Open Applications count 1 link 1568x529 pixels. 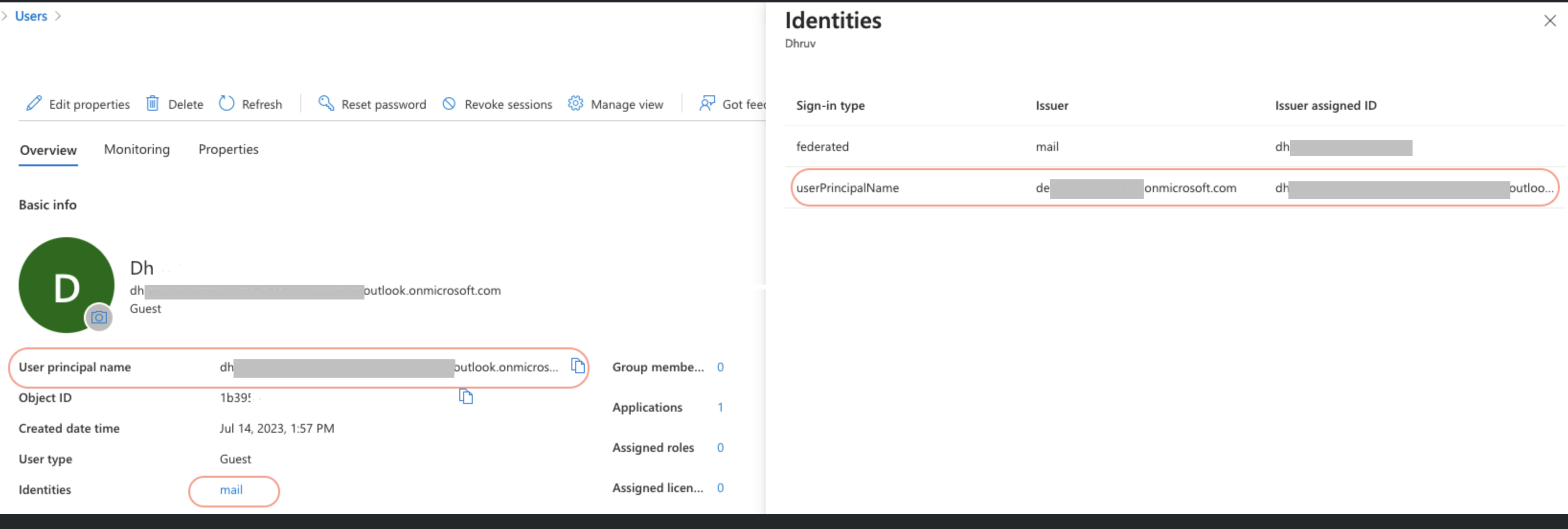click(x=720, y=407)
